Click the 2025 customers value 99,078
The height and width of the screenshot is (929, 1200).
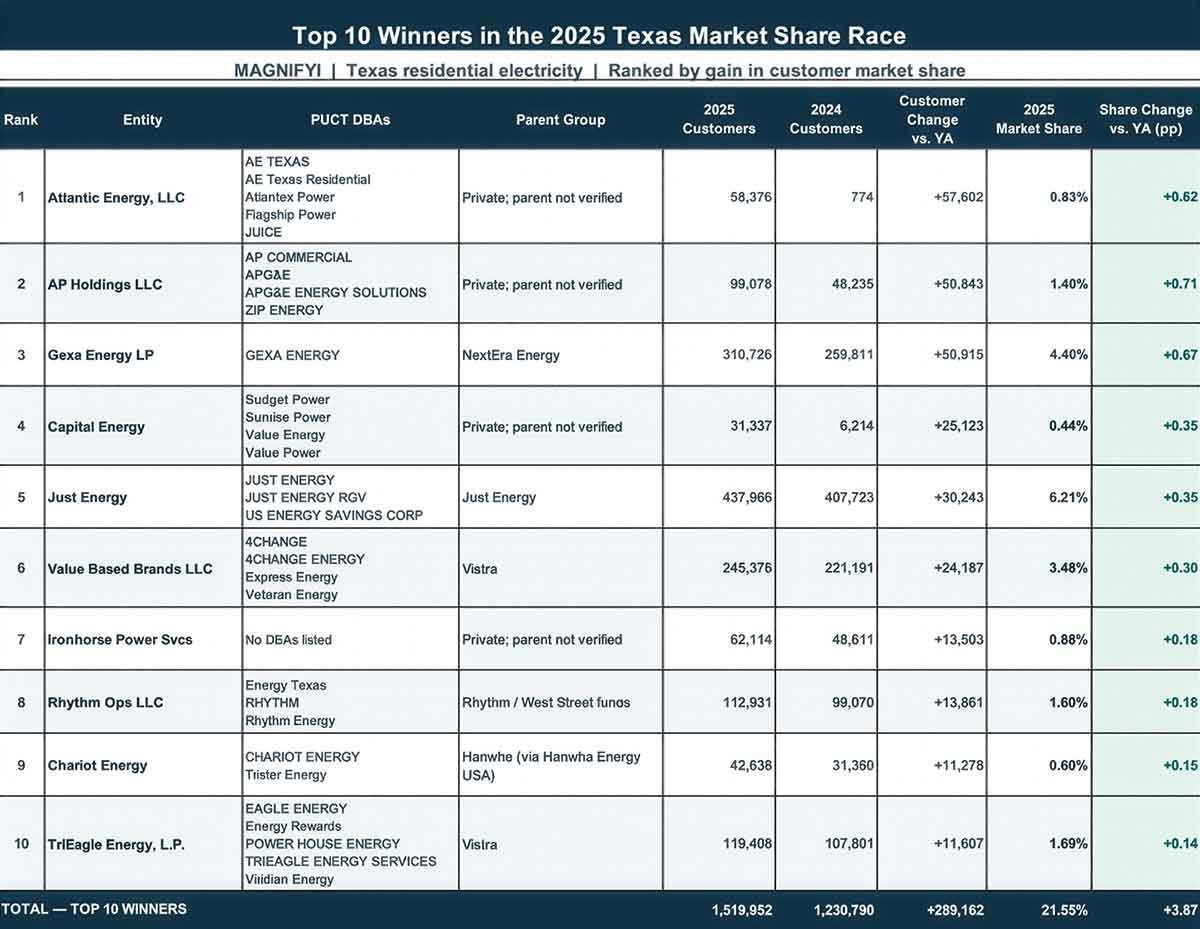pos(751,284)
